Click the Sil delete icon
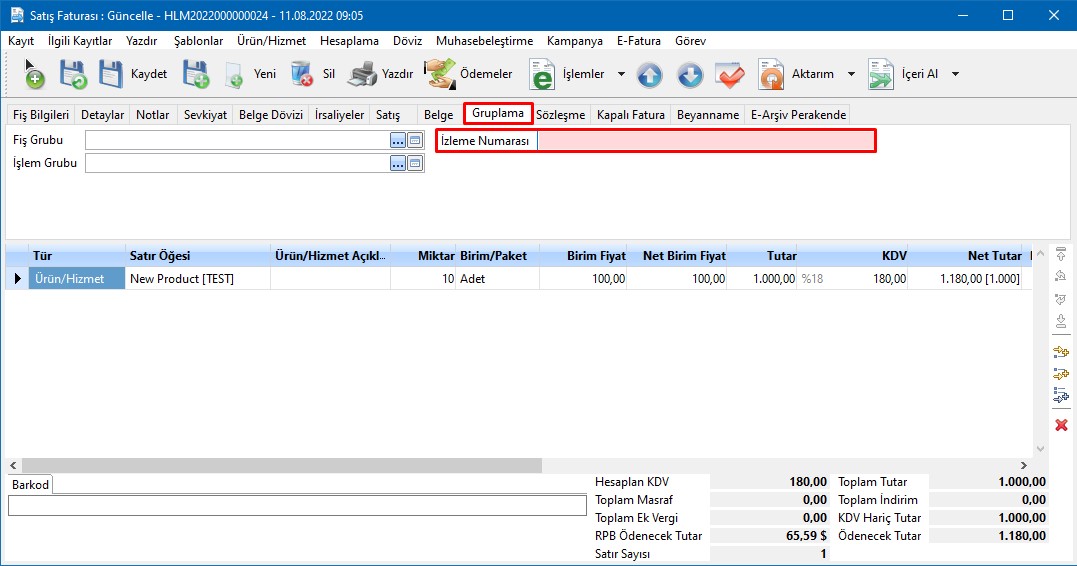Screen dimensions: 1077x566 (302, 74)
